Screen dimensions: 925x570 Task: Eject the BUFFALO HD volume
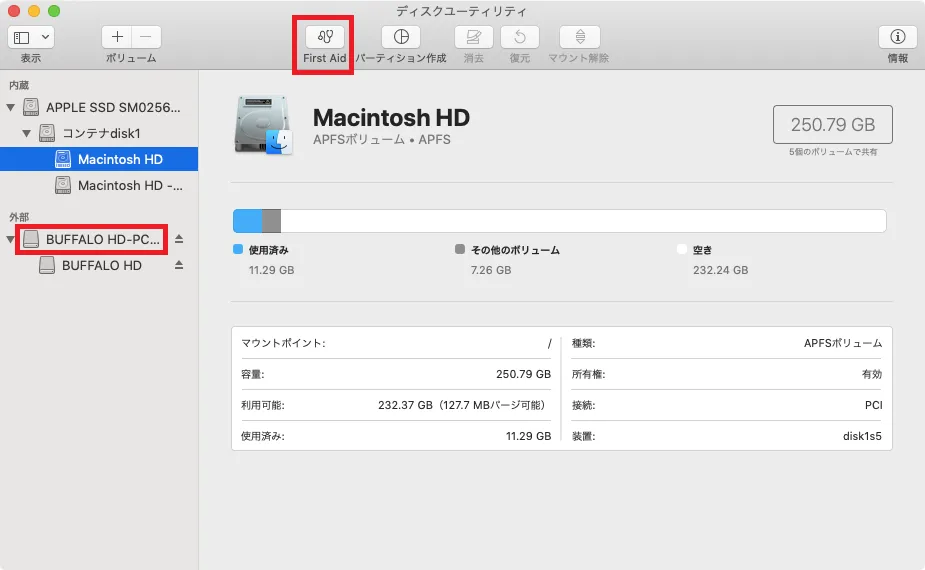pyautogui.click(x=179, y=265)
